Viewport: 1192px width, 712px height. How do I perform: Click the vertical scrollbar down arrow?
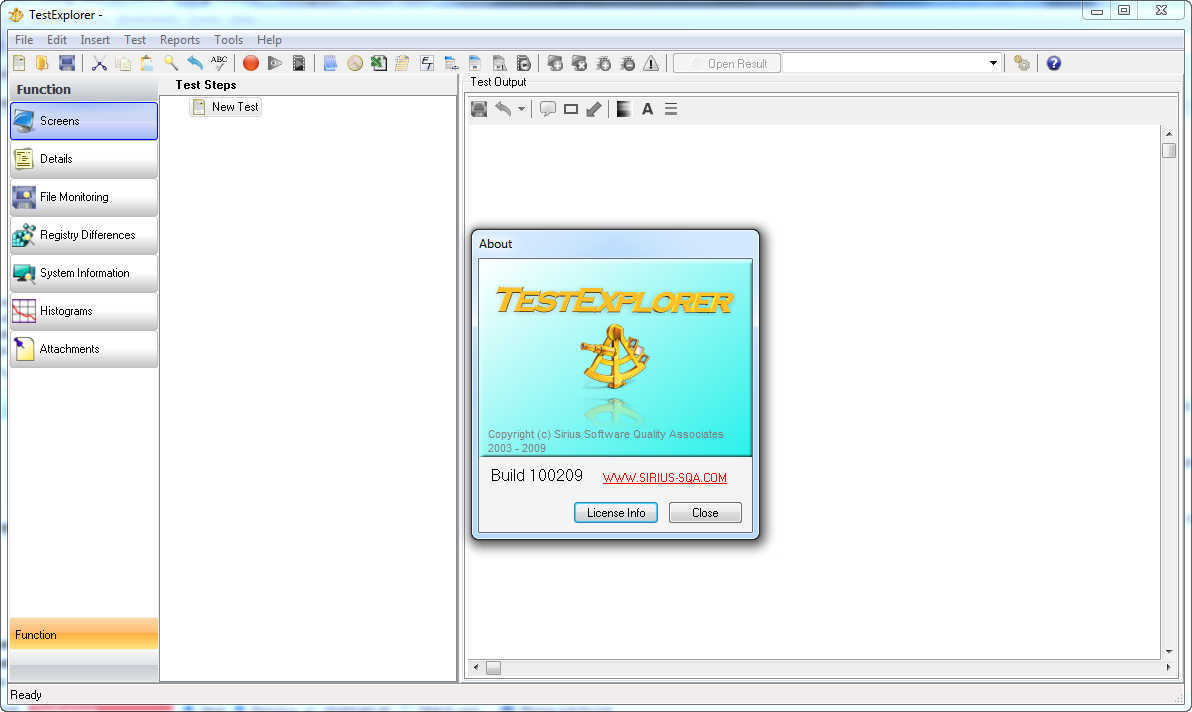pyautogui.click(x=1168, y=651)
